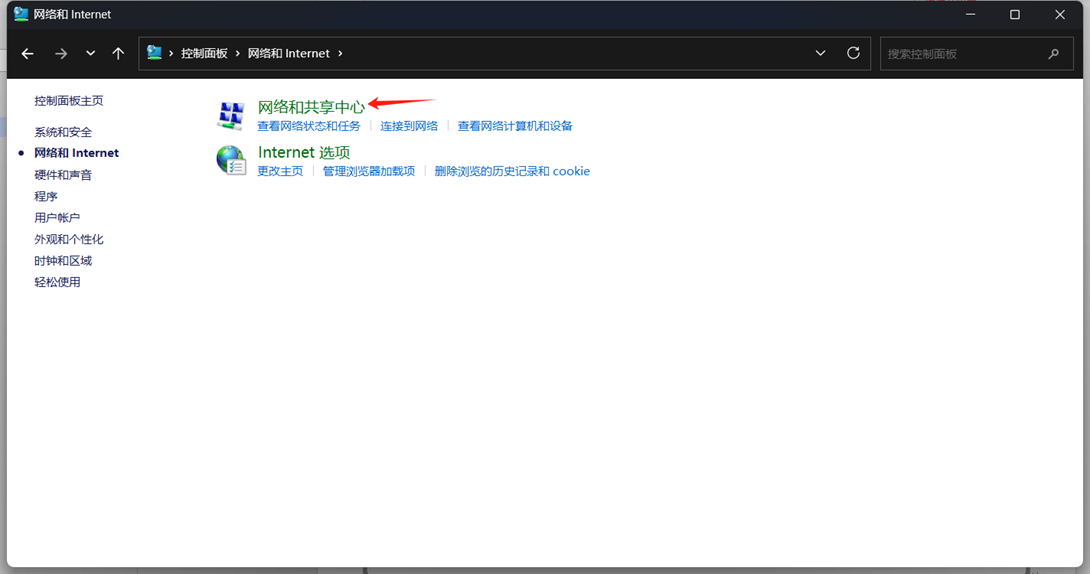
Task: Expand the address bar history dropdown
Action: tap(820, 53)
